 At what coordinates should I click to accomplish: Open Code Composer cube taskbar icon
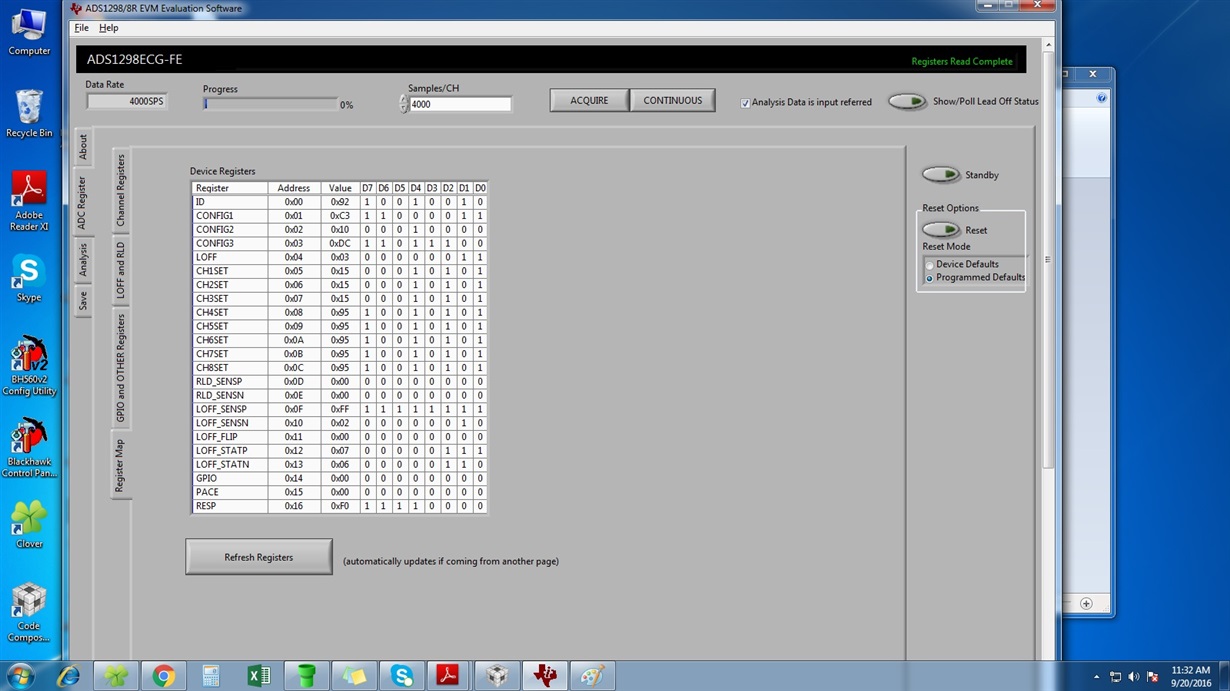point(496,676)
